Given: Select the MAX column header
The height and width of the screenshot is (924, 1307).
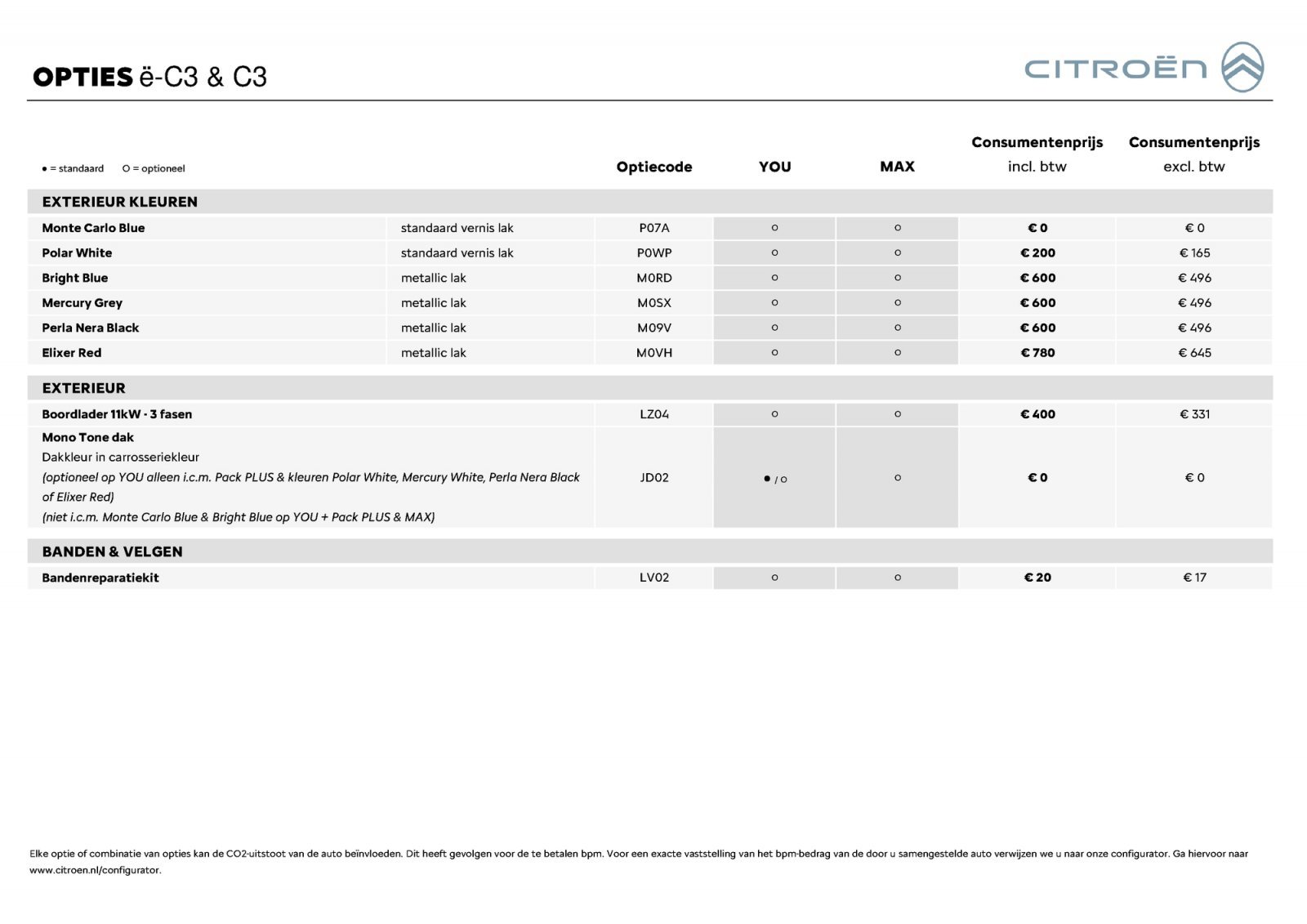Looking at the screenshot, I should 897,167.
